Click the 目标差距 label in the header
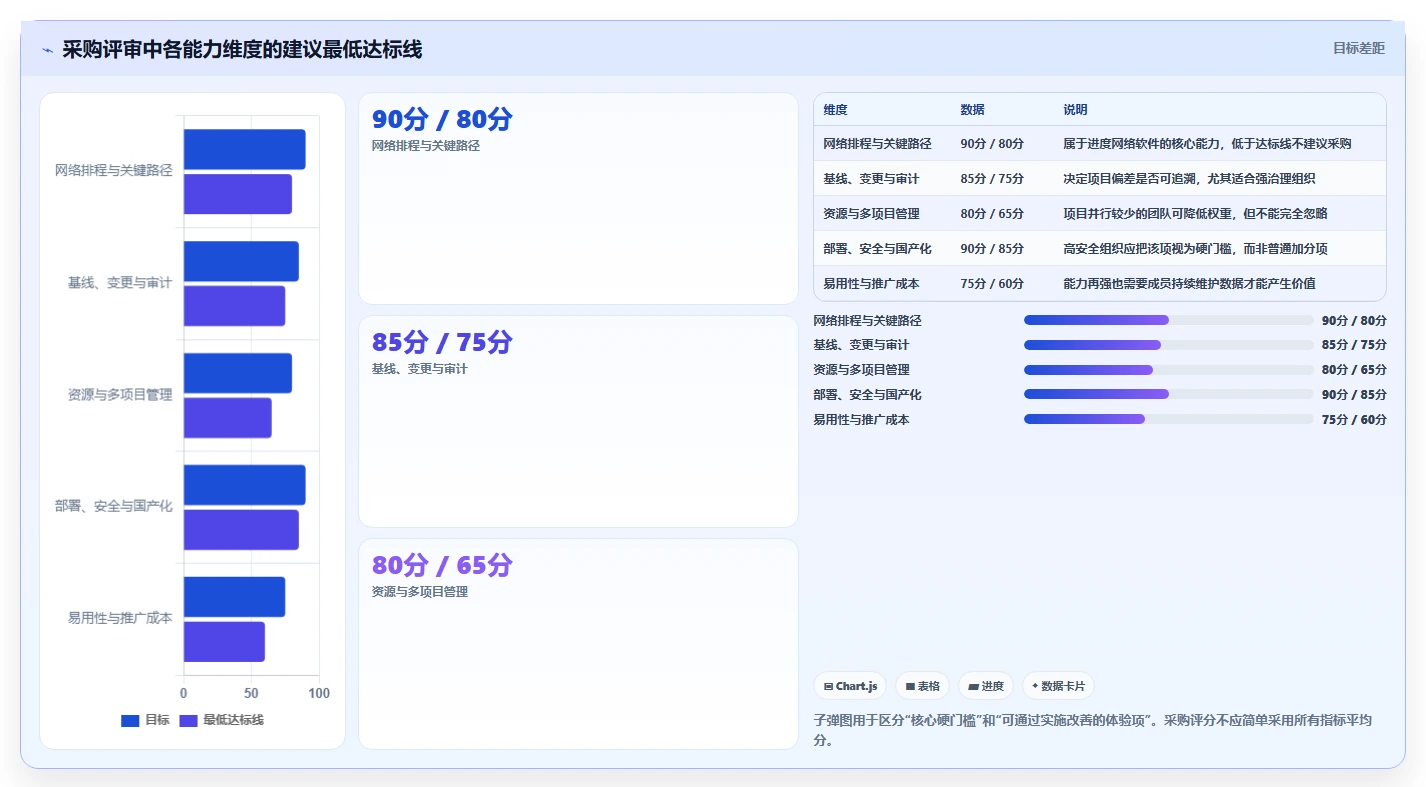This screenshot has height=787, width=1426. point(1359,48)
